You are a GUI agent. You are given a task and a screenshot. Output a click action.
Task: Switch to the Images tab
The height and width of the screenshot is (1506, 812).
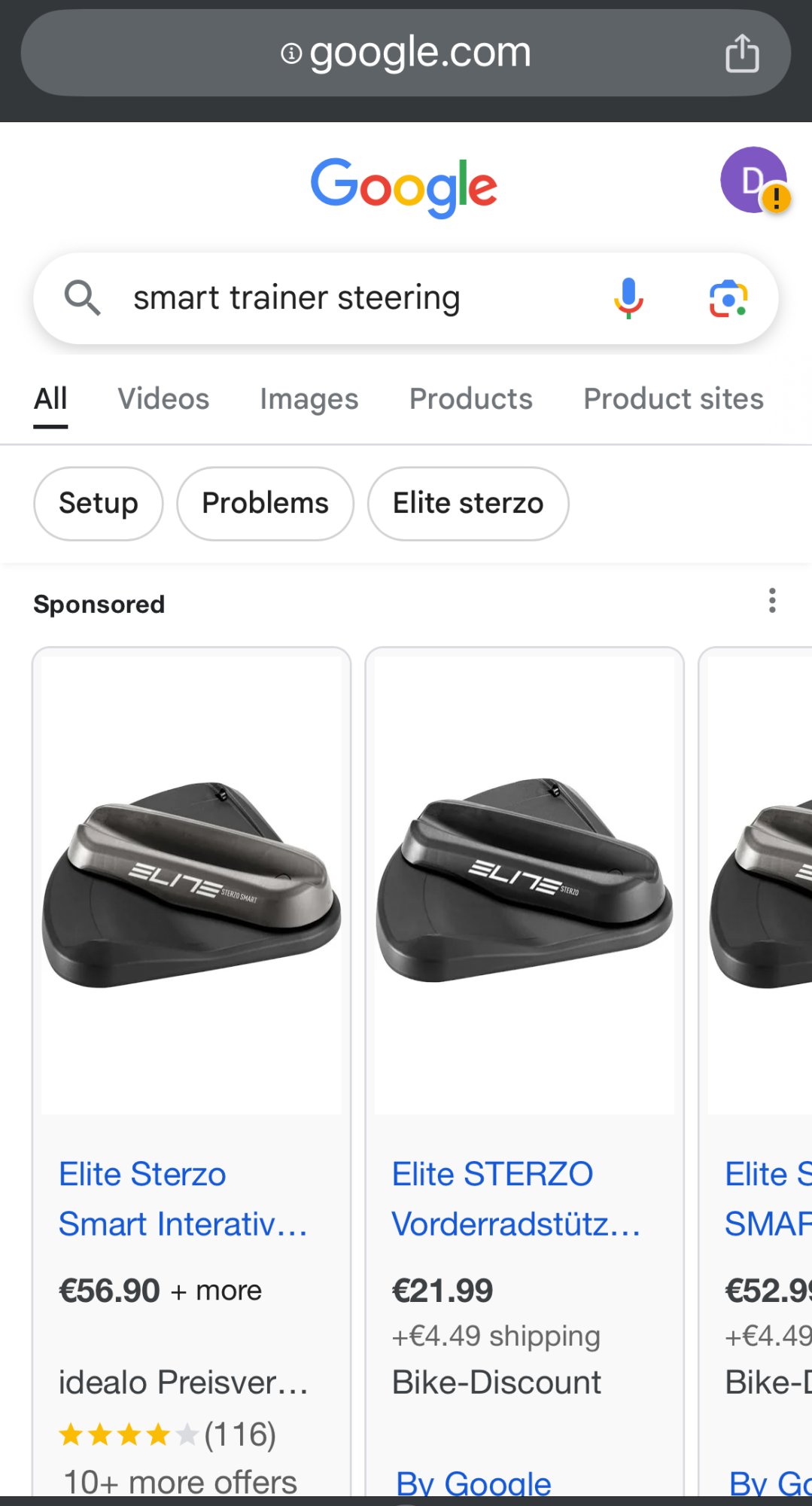[x=309, y=399]
